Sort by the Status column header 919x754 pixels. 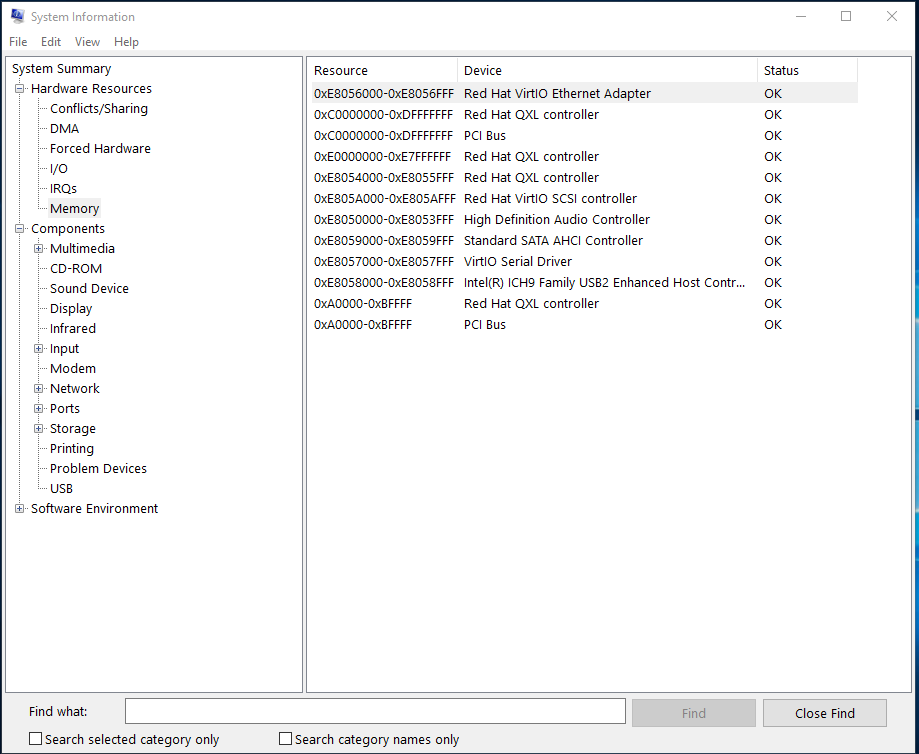[x=808, y=70]
